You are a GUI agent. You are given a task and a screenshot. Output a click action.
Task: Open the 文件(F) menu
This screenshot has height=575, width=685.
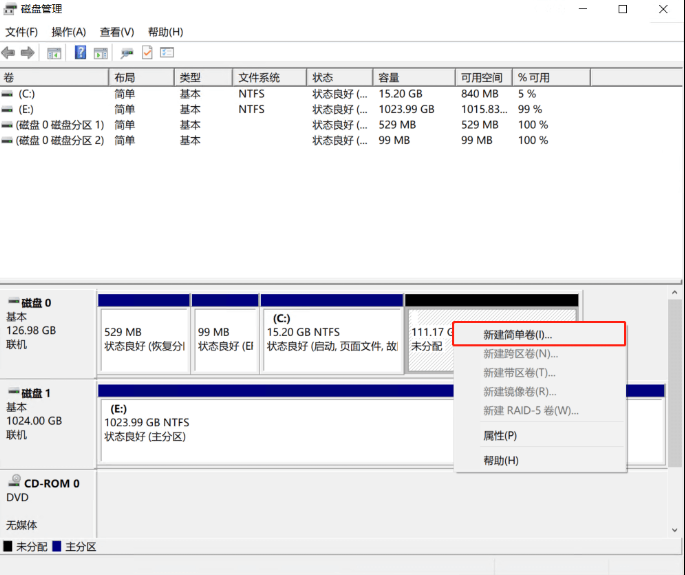[x=21, y=32]
